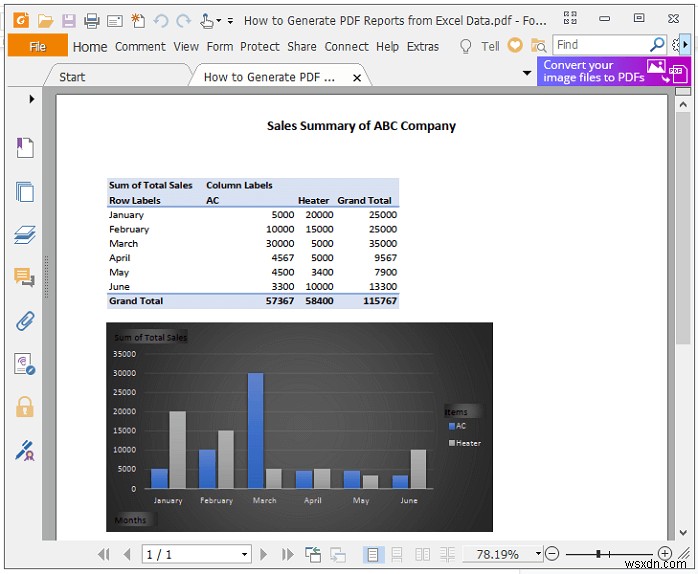Redo the last action

click(183, 20)
